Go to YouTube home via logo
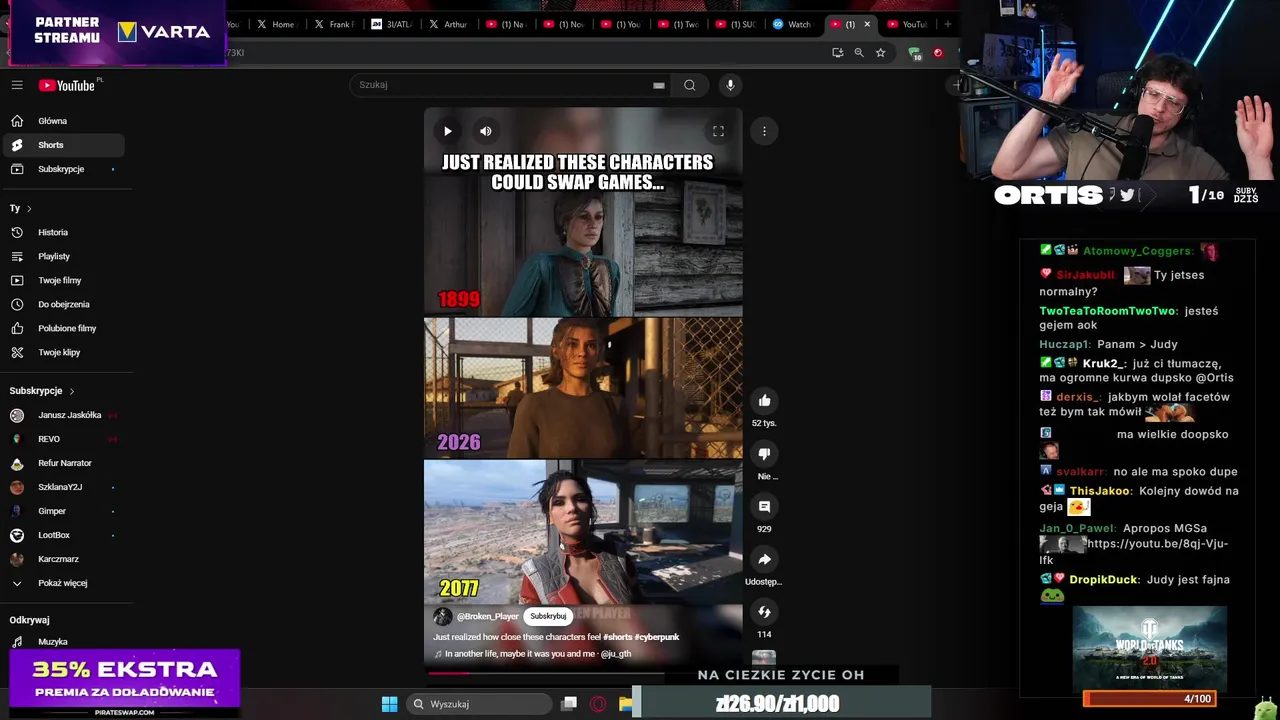This screenshot has height=720, width=1280. (67, 85)
